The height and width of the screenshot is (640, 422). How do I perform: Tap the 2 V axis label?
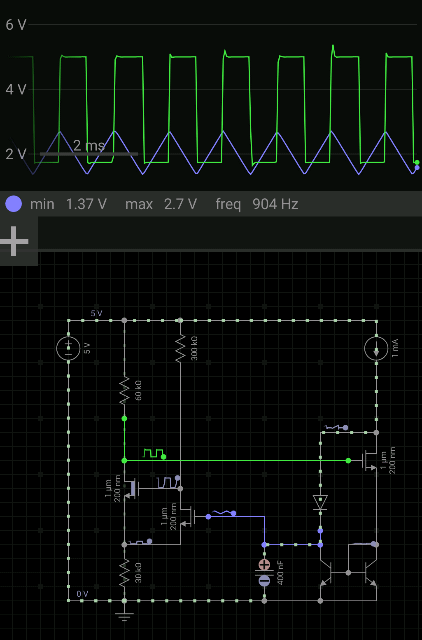(x=16, y=154)
